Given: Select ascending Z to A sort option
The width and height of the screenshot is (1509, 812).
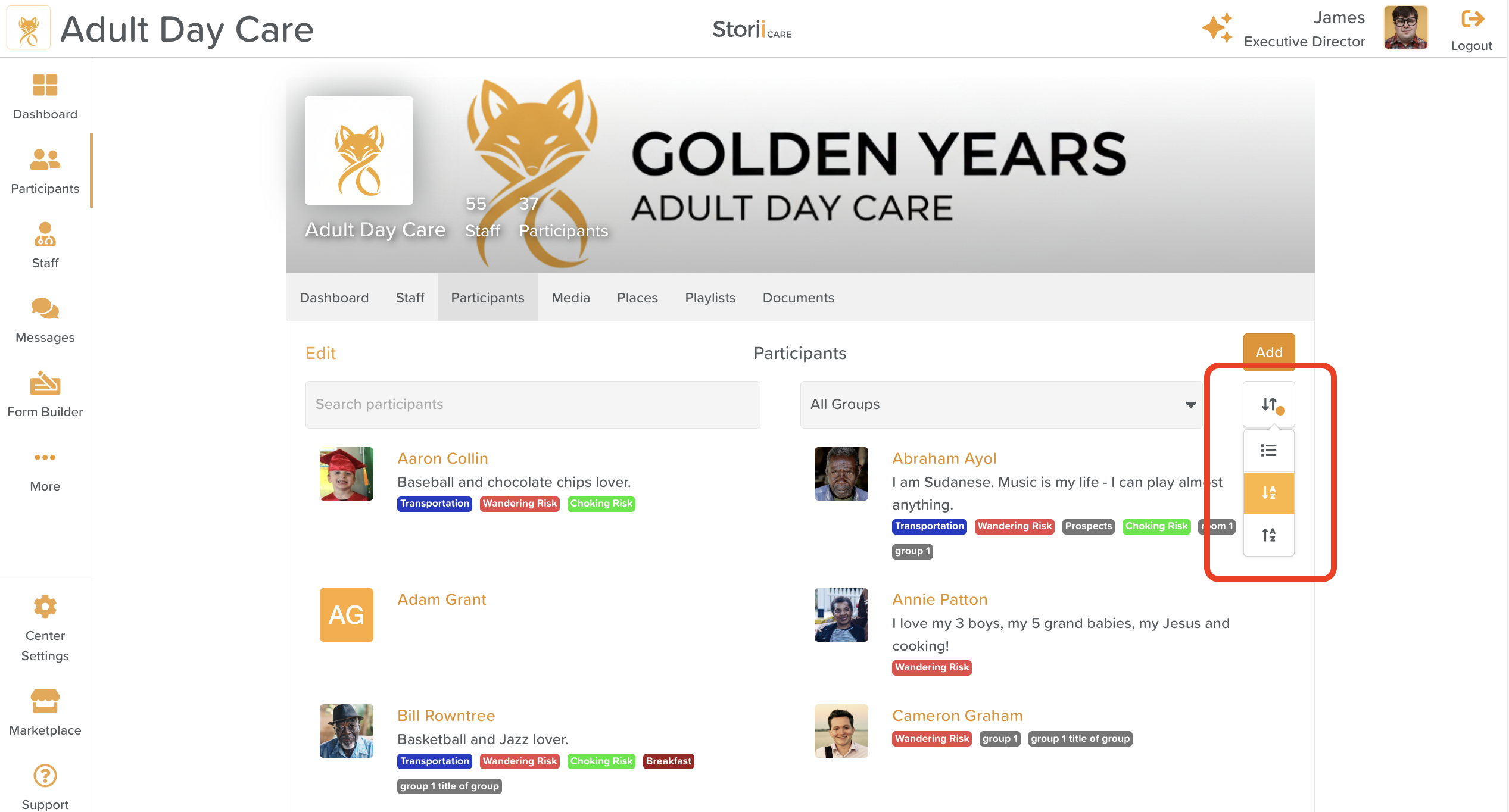Looking at the screenshot, I should (1268, 535).
